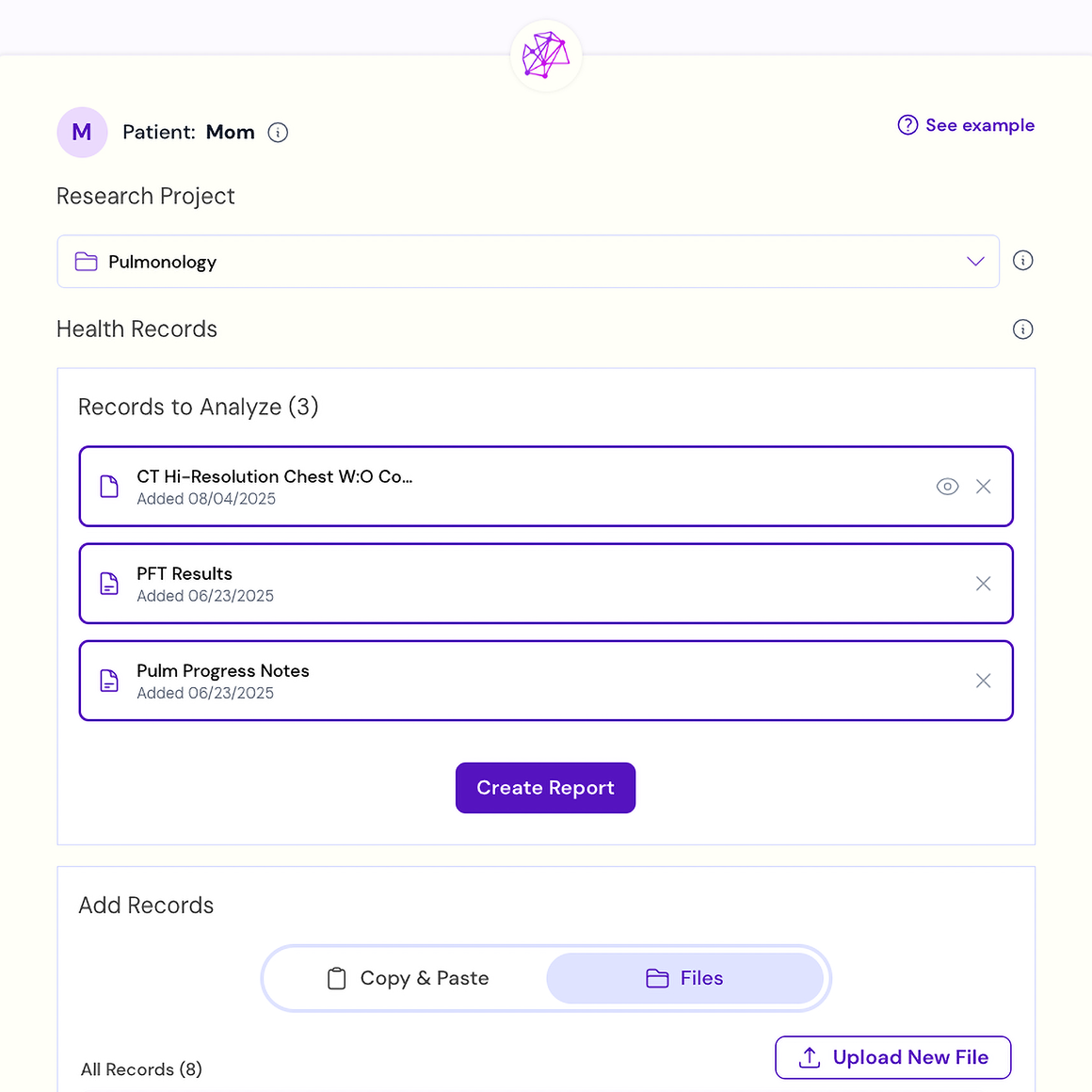Preview the CT Hi-Resolution Chest record
Image resolution: width=1092 pixels, height=1092 pixels.
point(947,487)
